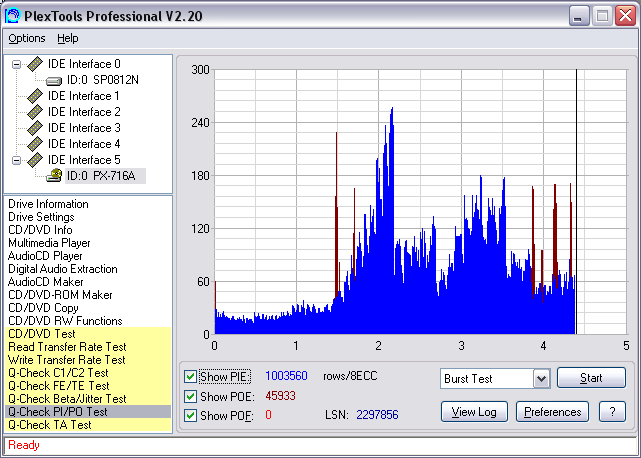Select IDE Interface 3 in the tree

tap(84, 128)
